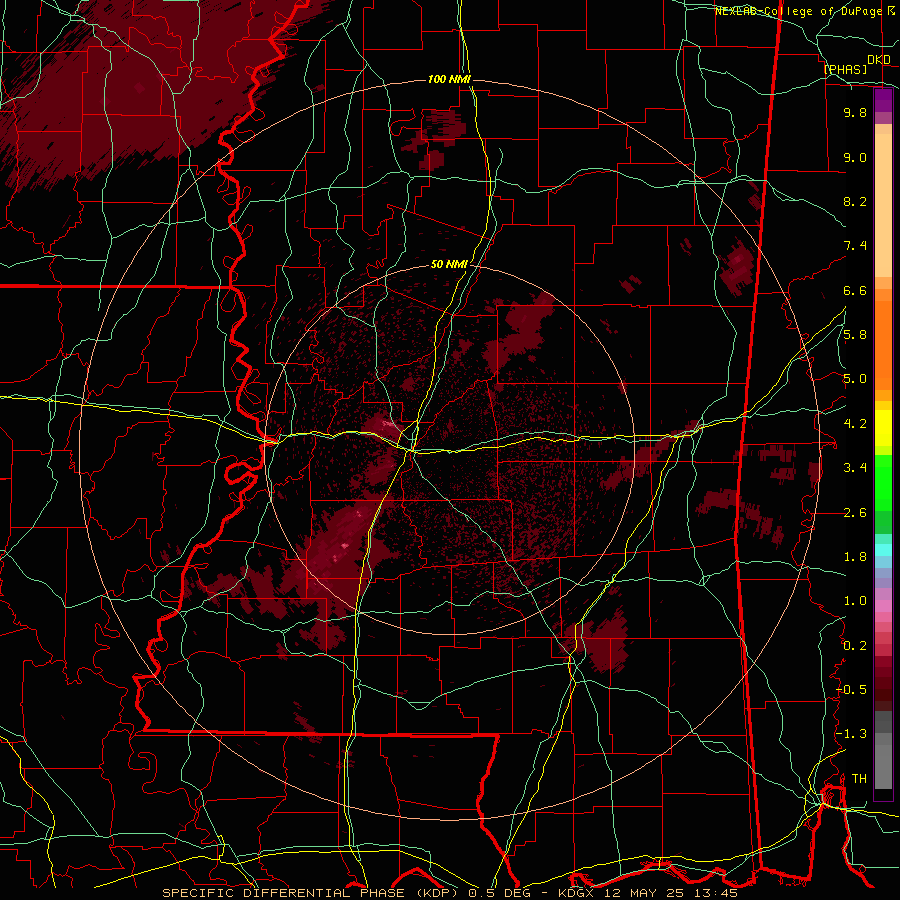Click the 9.0 legend value
The height and width of the screenshot is (900, 900).
coord(855,157)
